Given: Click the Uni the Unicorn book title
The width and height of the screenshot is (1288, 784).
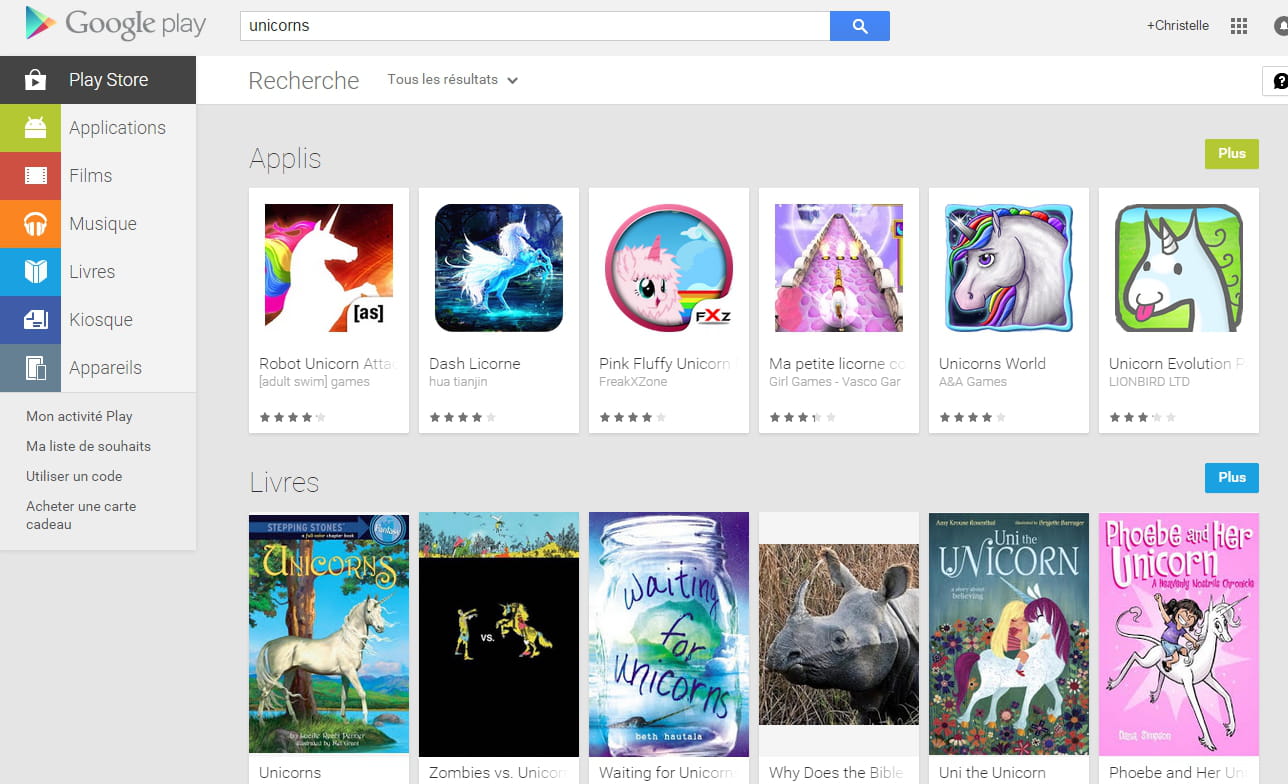Looking at the screenshot, I should 992,773.
